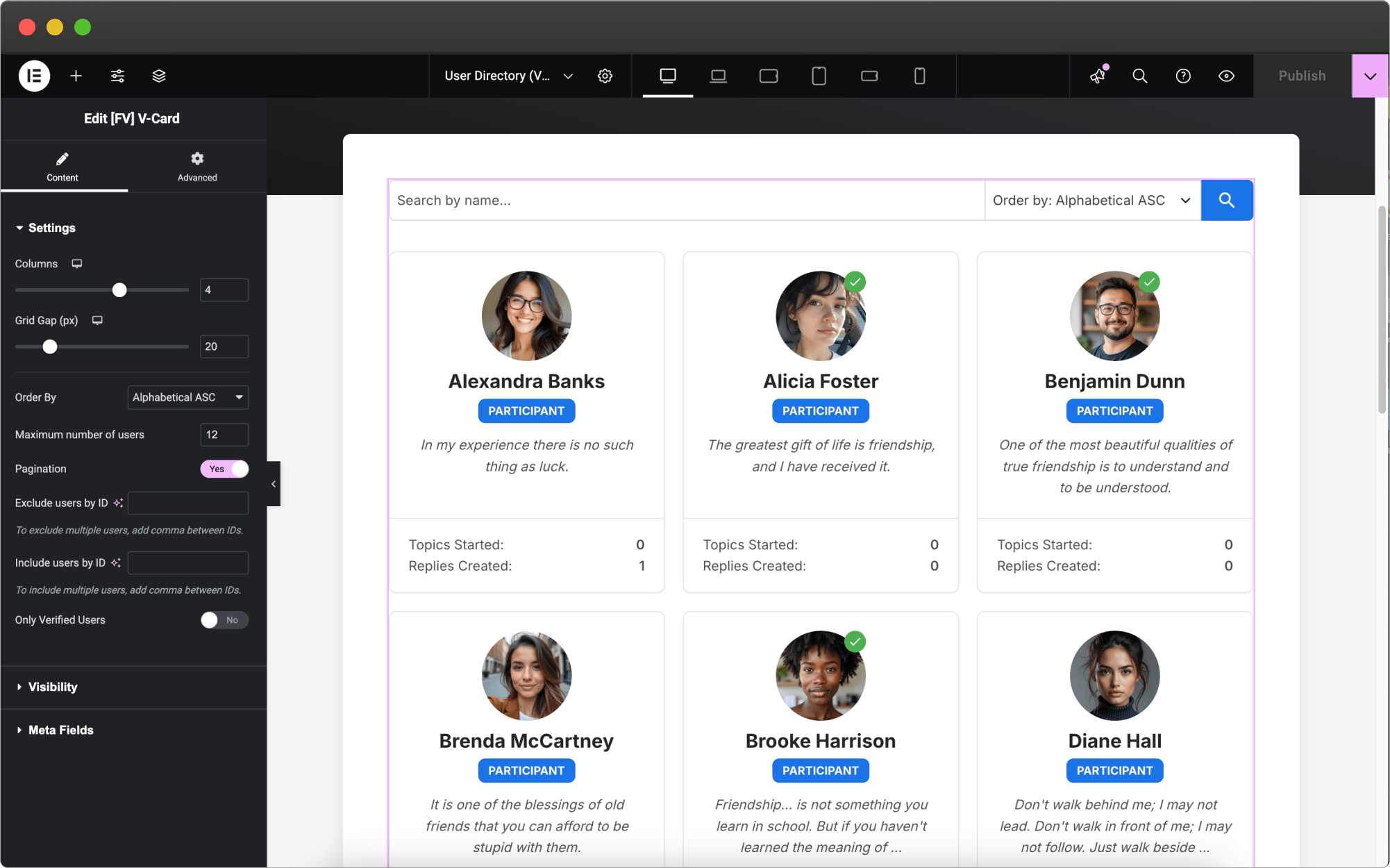Collapse the editor side panel arrow
This screenshot has width=1390, height=868.
(274, 484)
